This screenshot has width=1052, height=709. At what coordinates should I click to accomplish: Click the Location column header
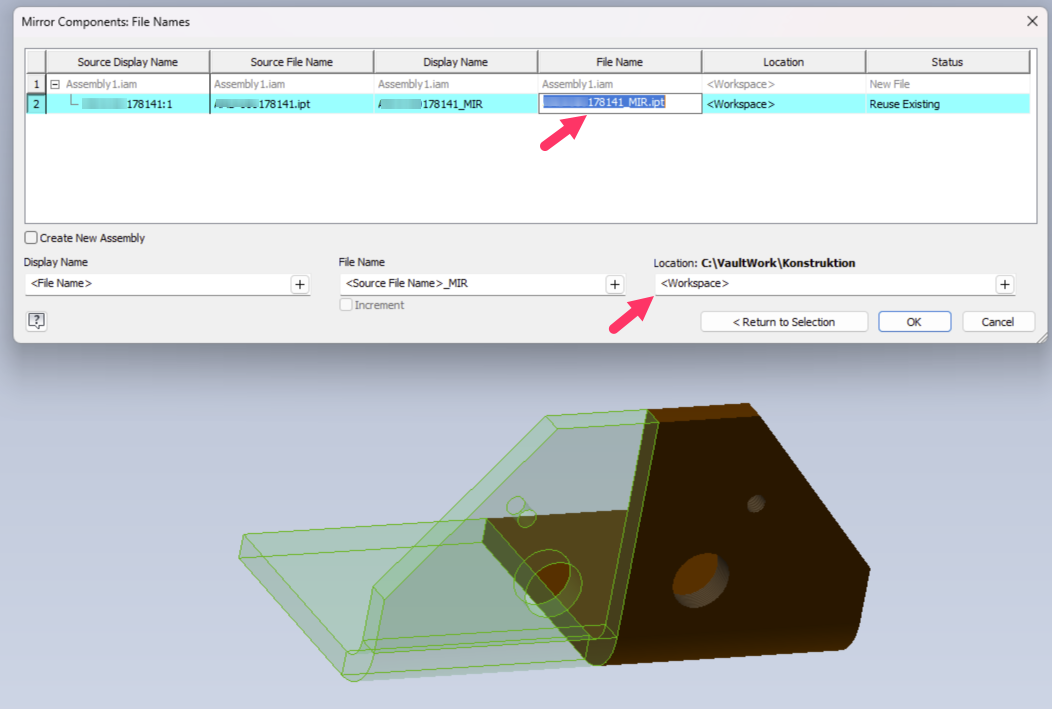784,62
